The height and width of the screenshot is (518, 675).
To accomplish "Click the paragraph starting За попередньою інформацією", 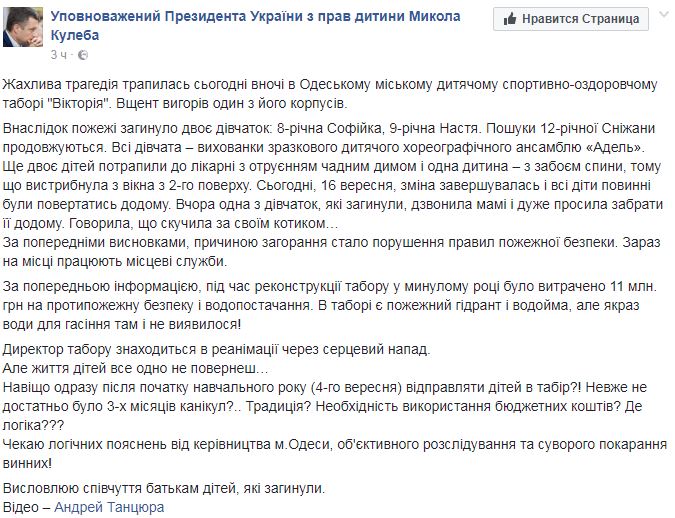I will pyautogui.click(x=330, y=305).
